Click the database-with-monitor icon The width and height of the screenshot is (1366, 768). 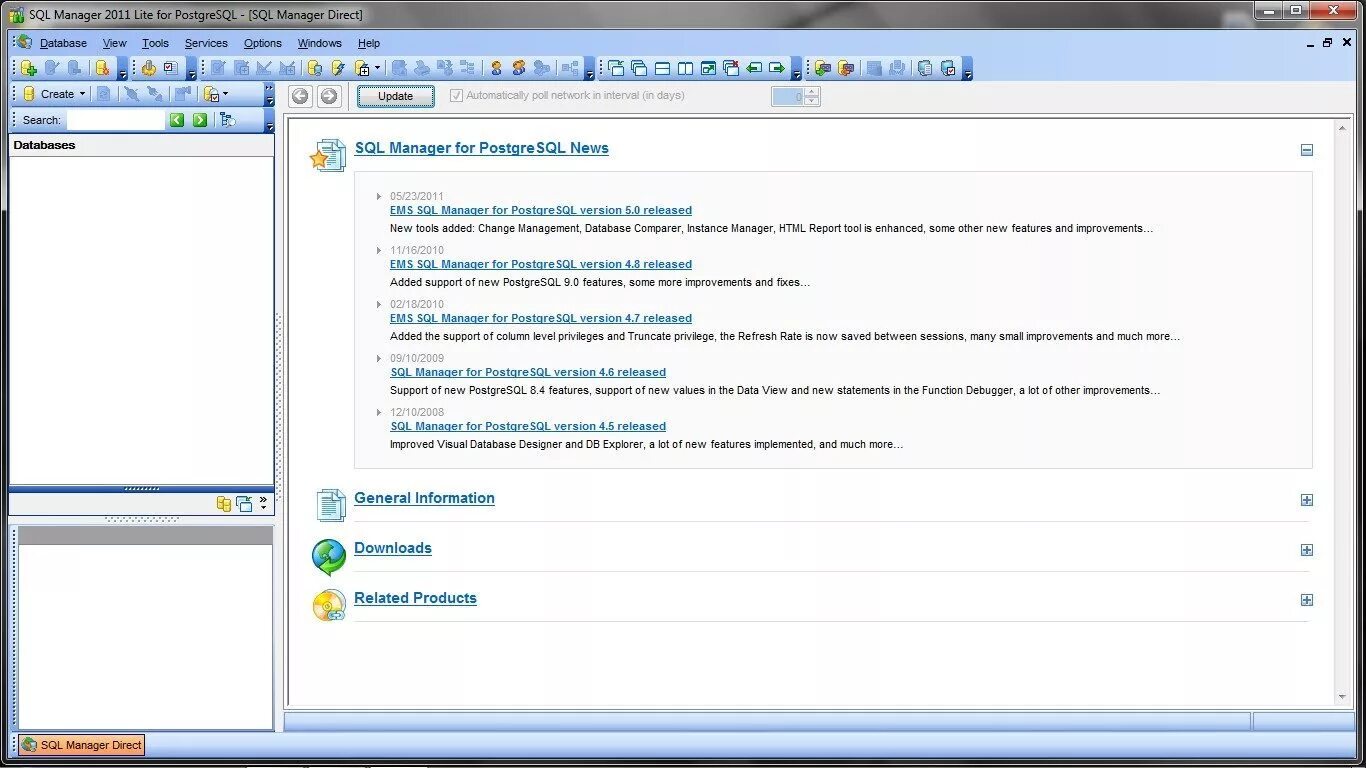point(314,68)
